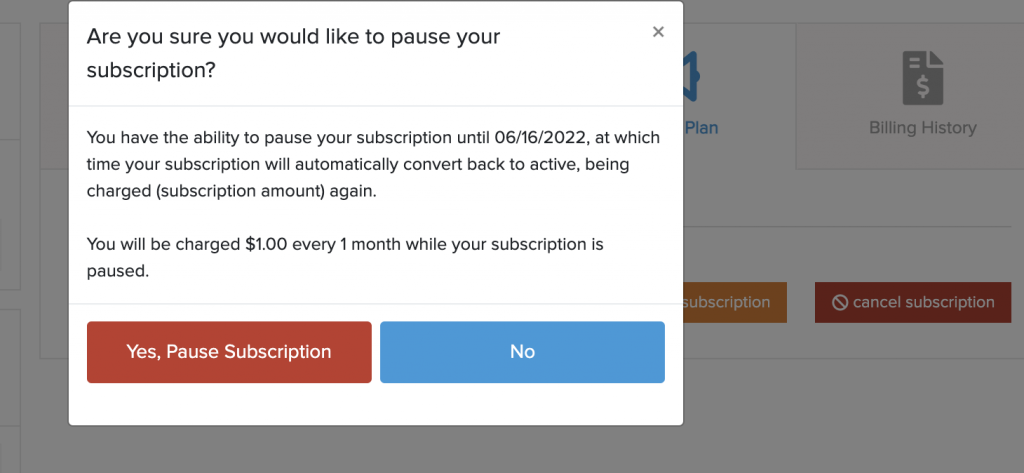
Task: Click empty dialog footer below the buttons
Action: 375,405
